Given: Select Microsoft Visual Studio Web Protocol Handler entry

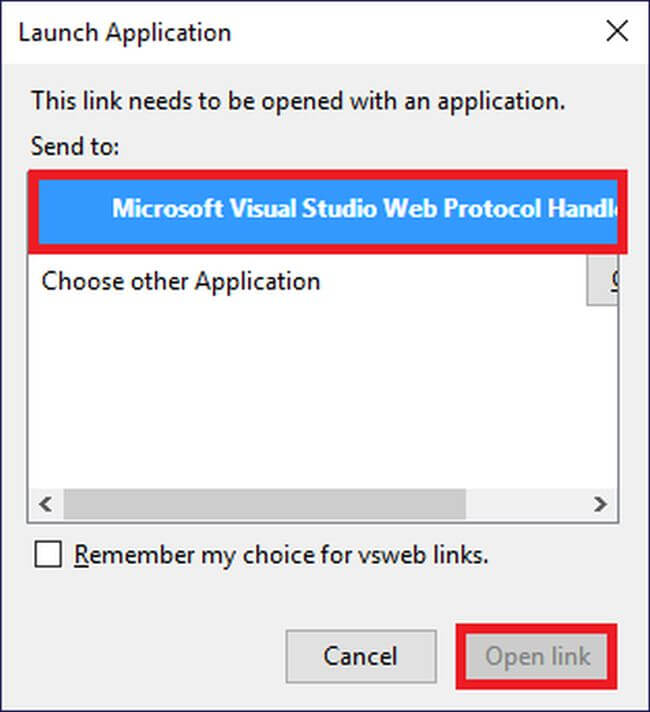Looking at the screenshot, I should click(x=364, y=209).
